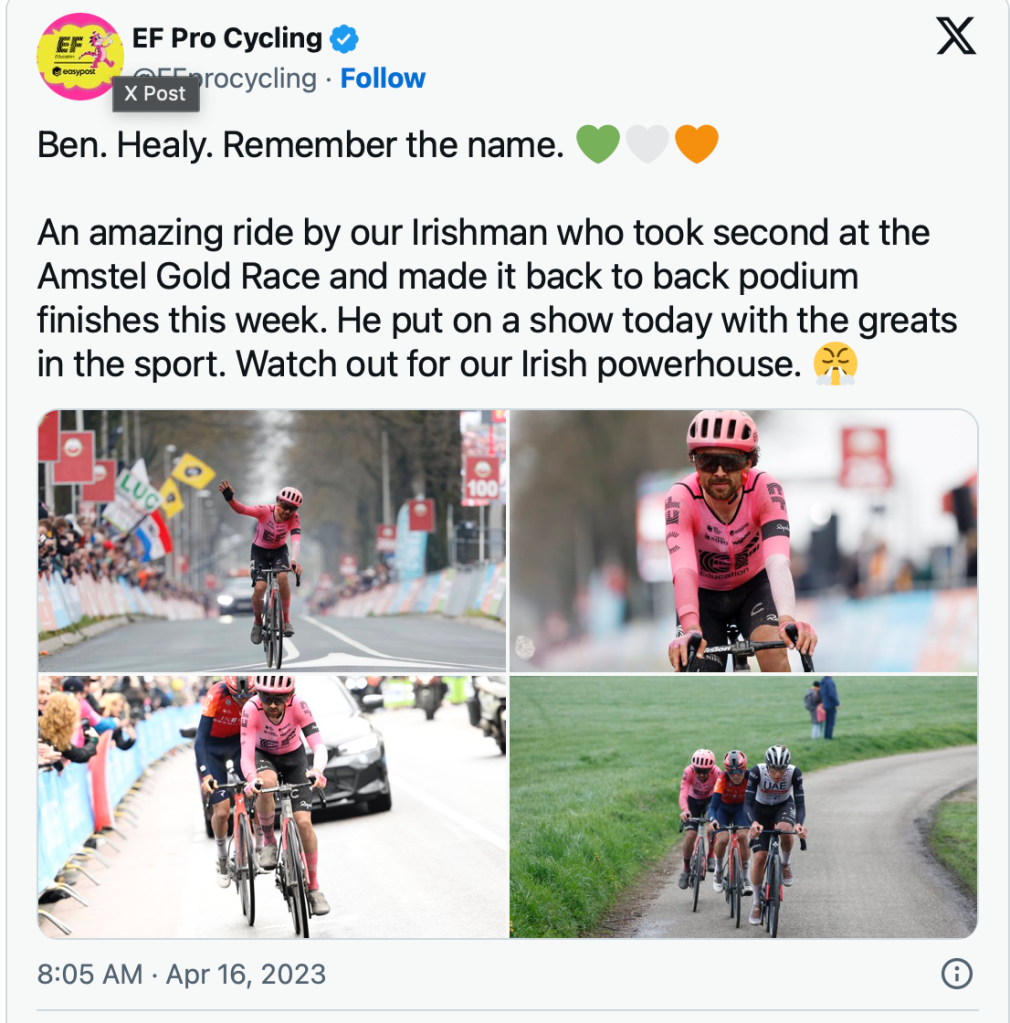Screen dimensions: 1010x1023
Task: Open the EF Pro Cycling display name
Action: tap(227, 39)
